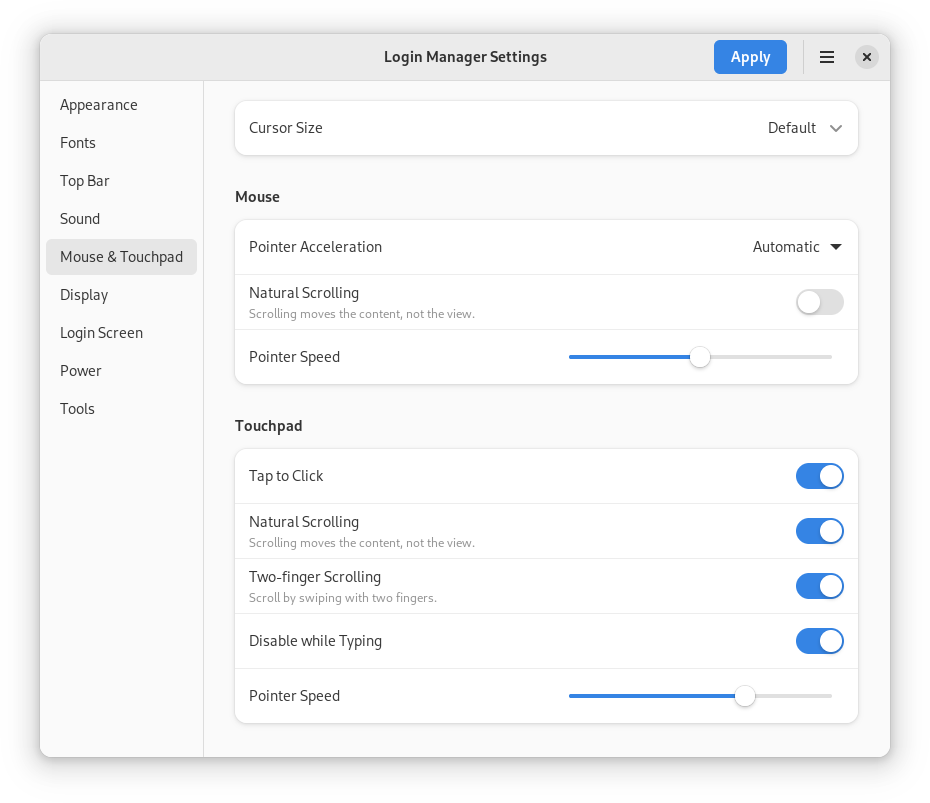Open the hamburger main menu
The image size is (930, 803).
tap(827, 57)
